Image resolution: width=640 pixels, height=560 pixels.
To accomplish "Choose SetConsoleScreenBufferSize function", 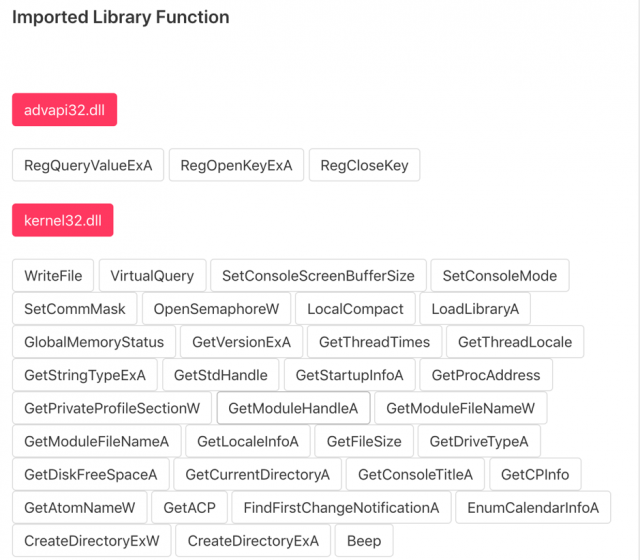I will (x=318, y=276).
